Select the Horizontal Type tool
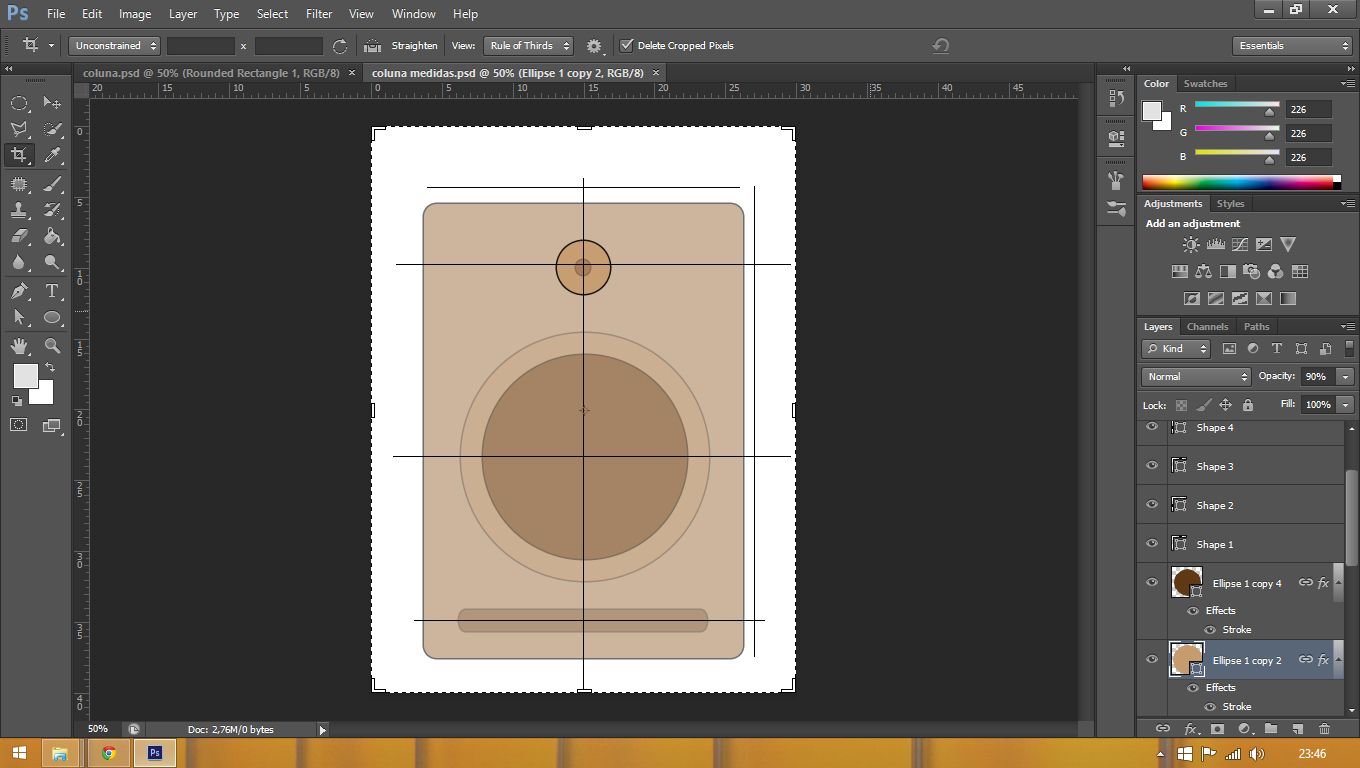The height and width of the screenshot is (768, 1360). pos(52,291)
